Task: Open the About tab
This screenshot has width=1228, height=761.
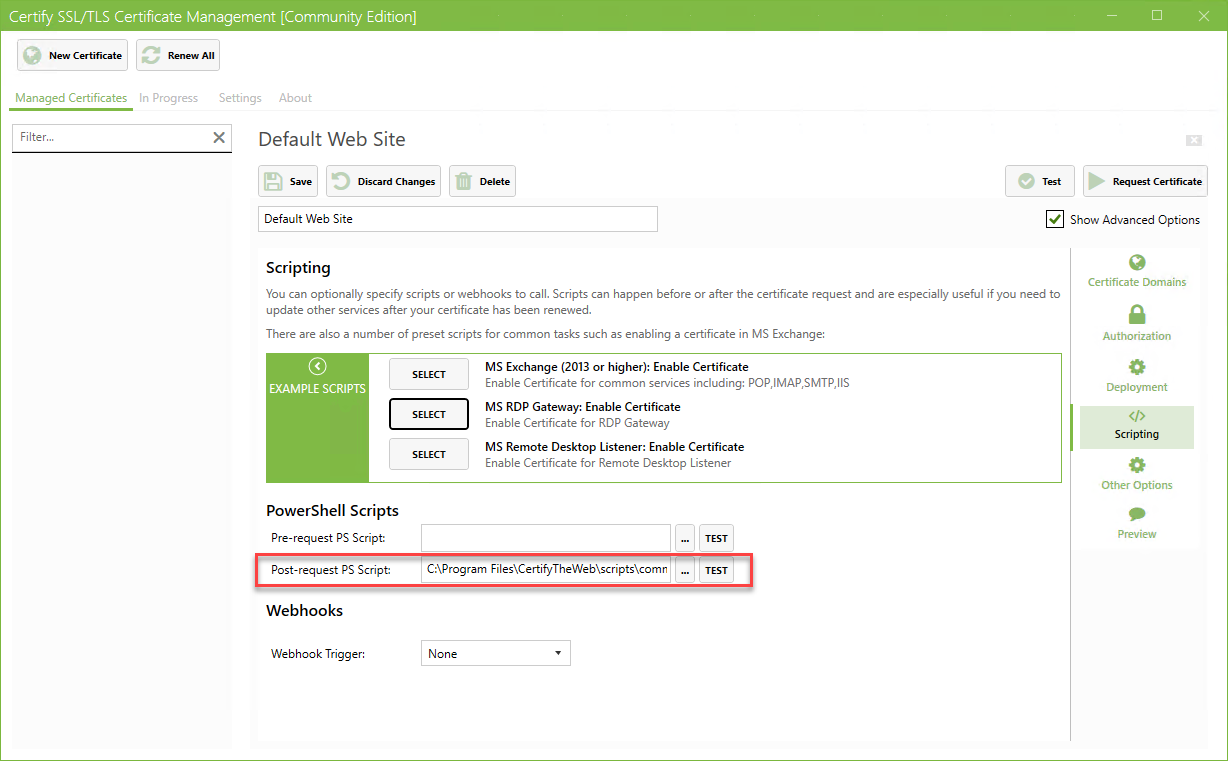Action: pyautogui.click(x=295, y=98)
